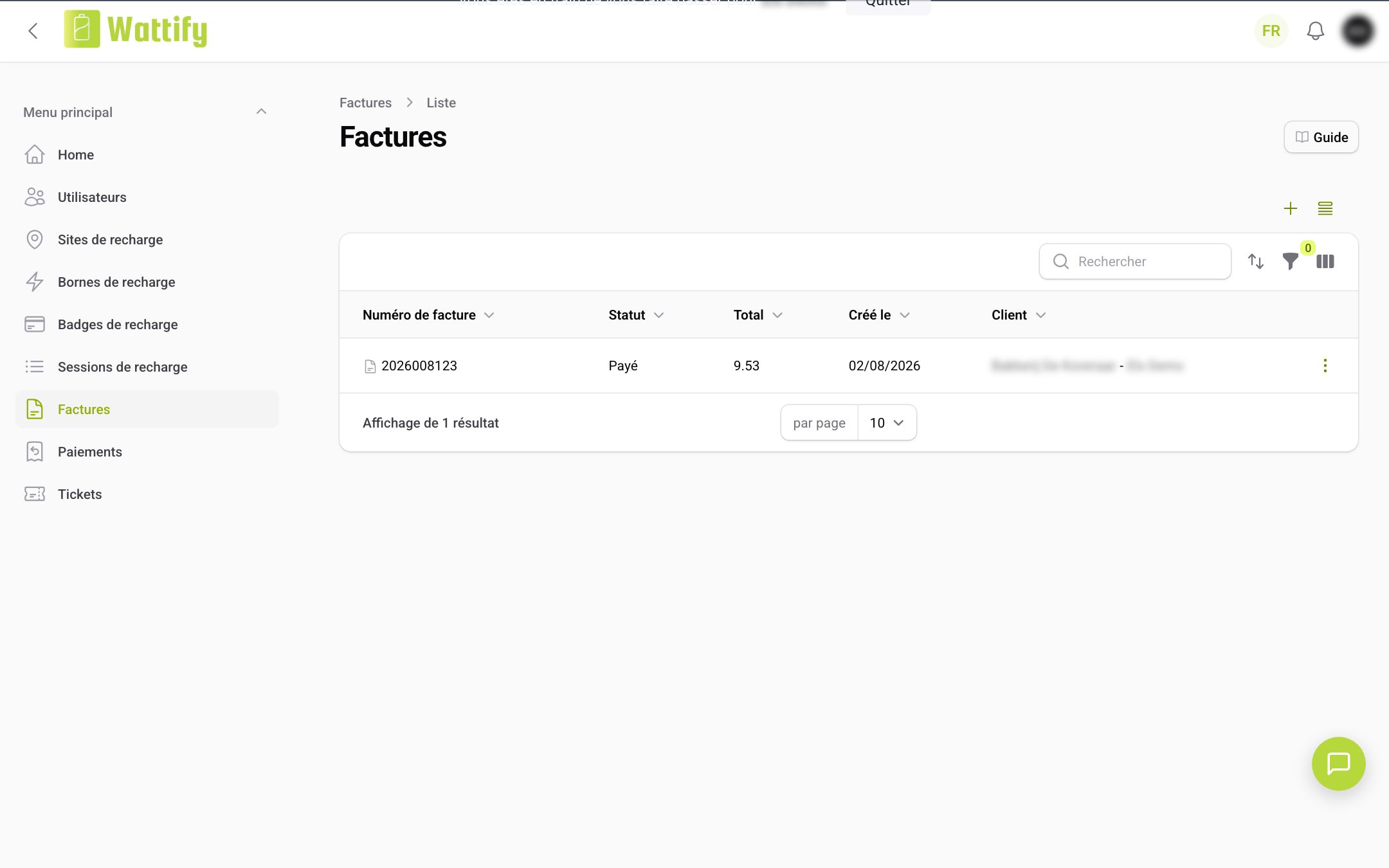The height and width of the screenshot is (868, 1389).
Task: Click the Badges de recharge card icon
Action: [x=35, y=324]
